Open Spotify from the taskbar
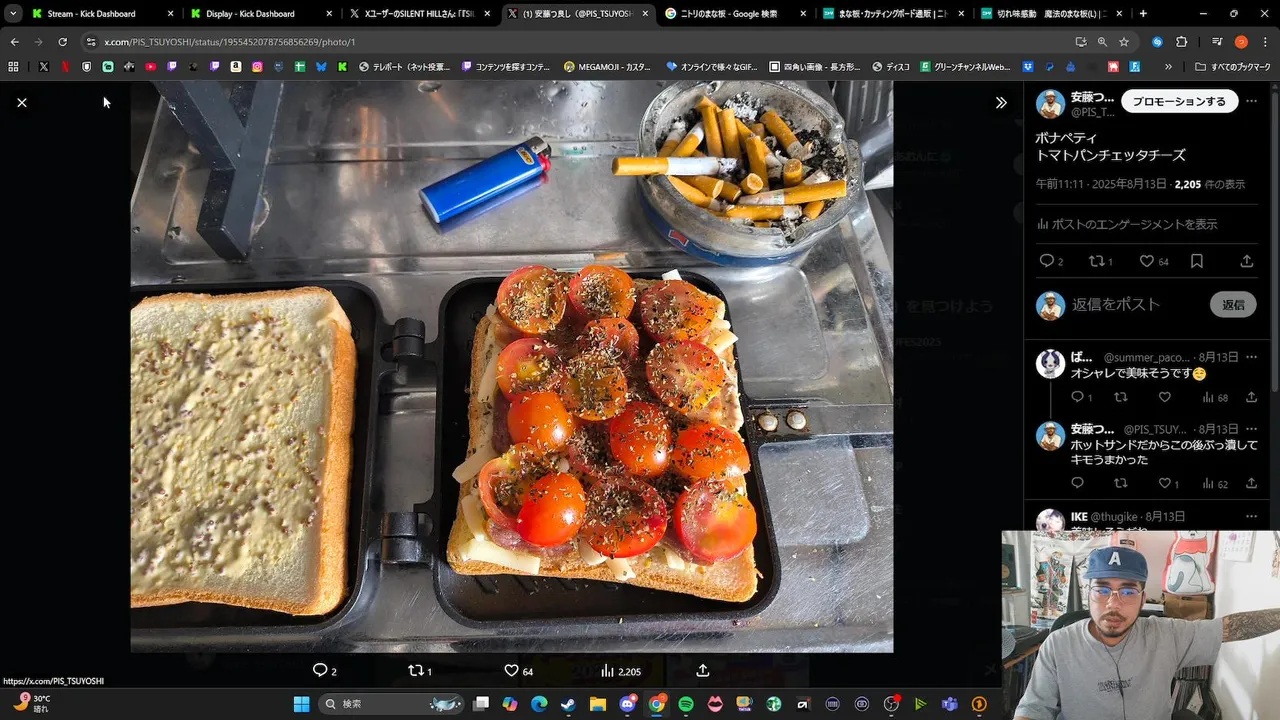The image size is (1280, 720). (x=686, y=704)
